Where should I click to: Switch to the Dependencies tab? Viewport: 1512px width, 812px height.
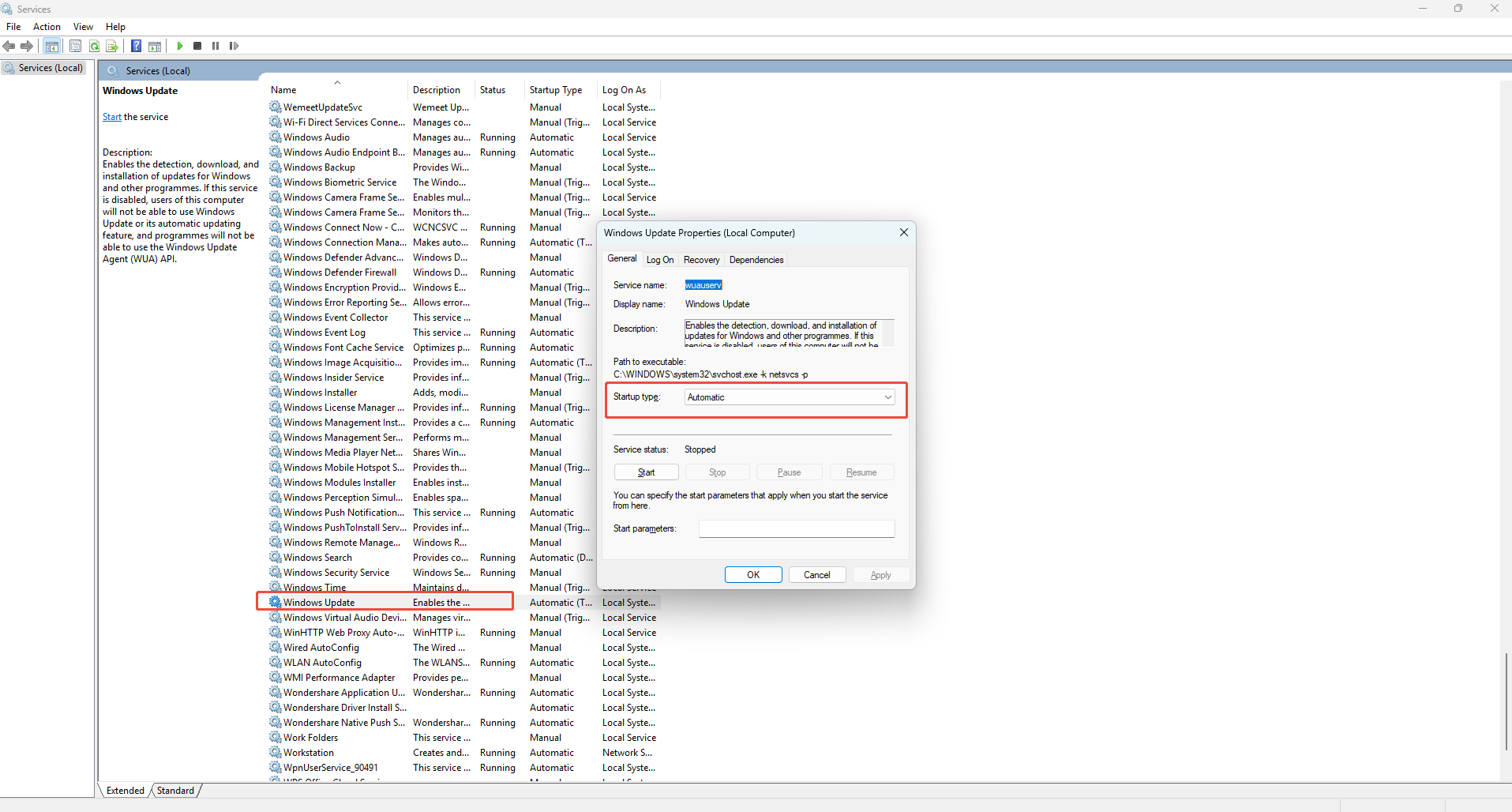(756, 260)
